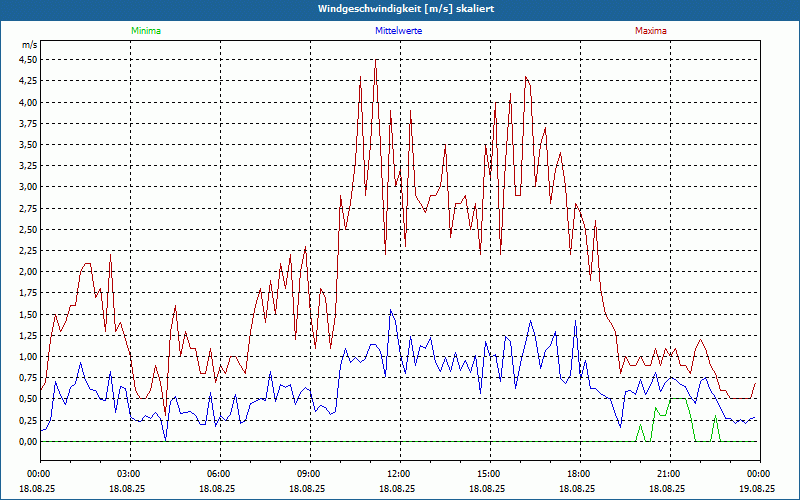Click the '09:00' time label
This screenshot has height=500, width=800.
pyautogui.click(x=310, y=474)
